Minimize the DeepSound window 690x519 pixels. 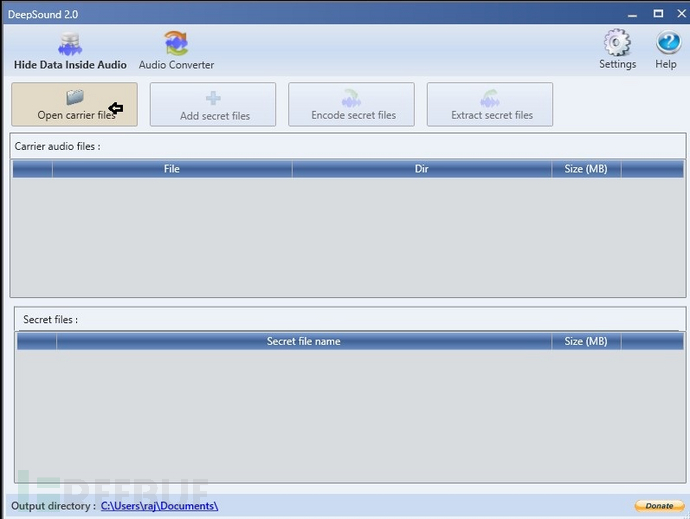pyautogui.click(x=633, y=14)
